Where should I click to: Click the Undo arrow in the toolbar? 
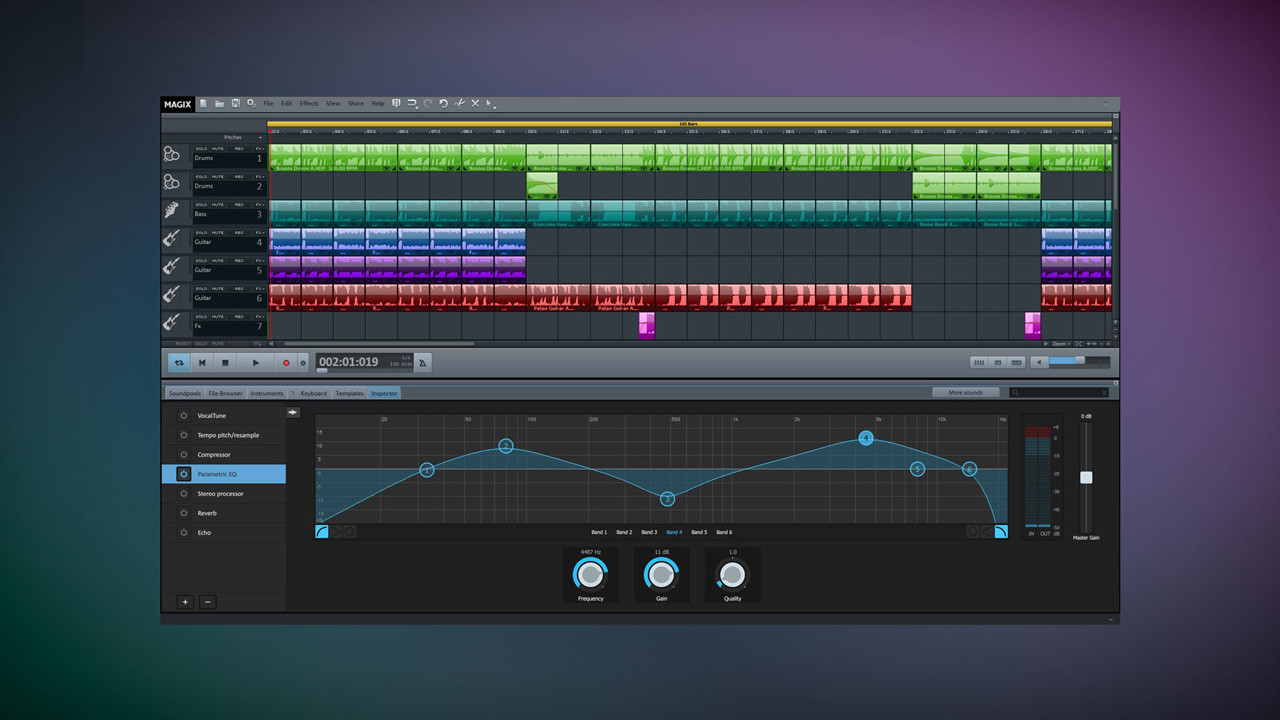point(443,103)
